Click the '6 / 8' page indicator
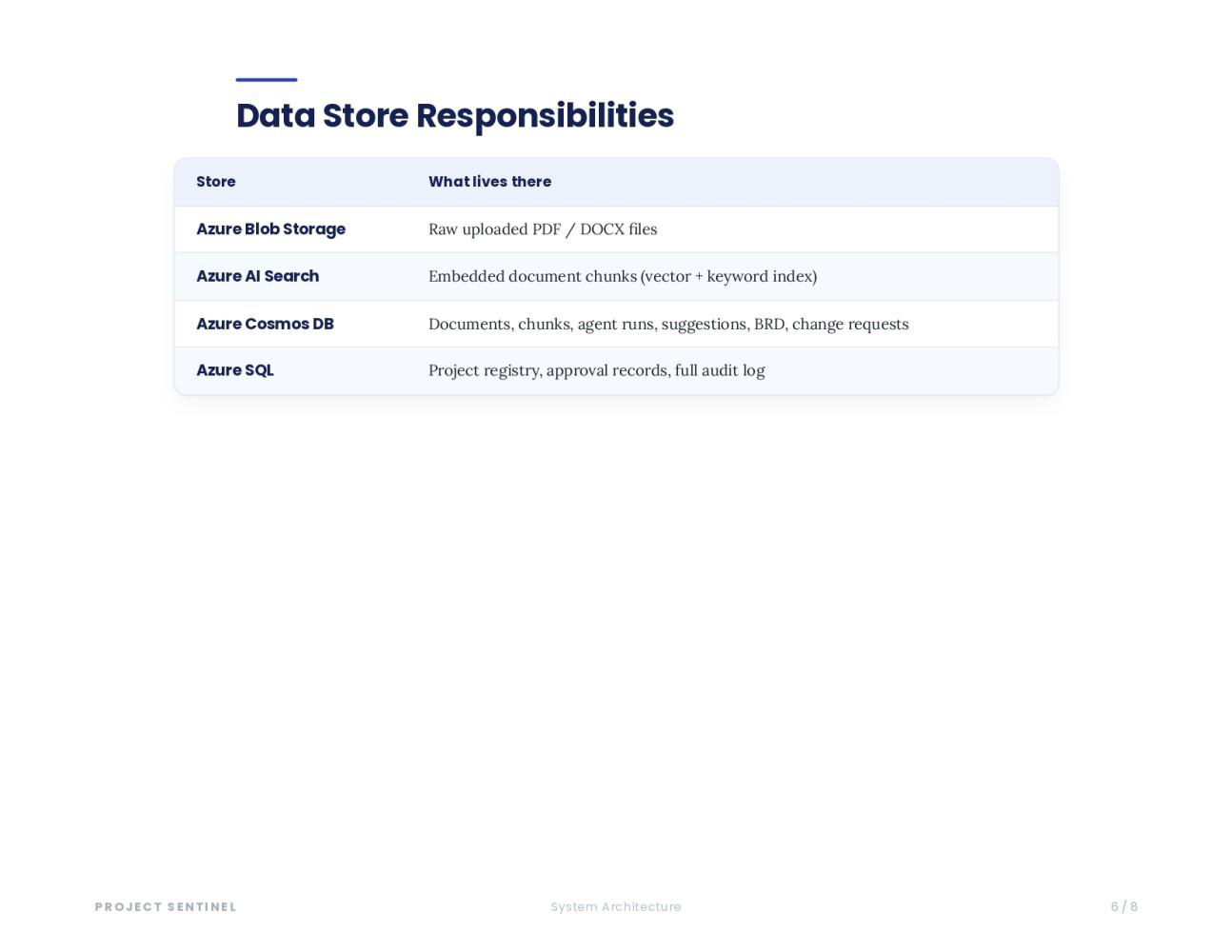Screen dimensions: 1232x952 tap(1124, 907)
